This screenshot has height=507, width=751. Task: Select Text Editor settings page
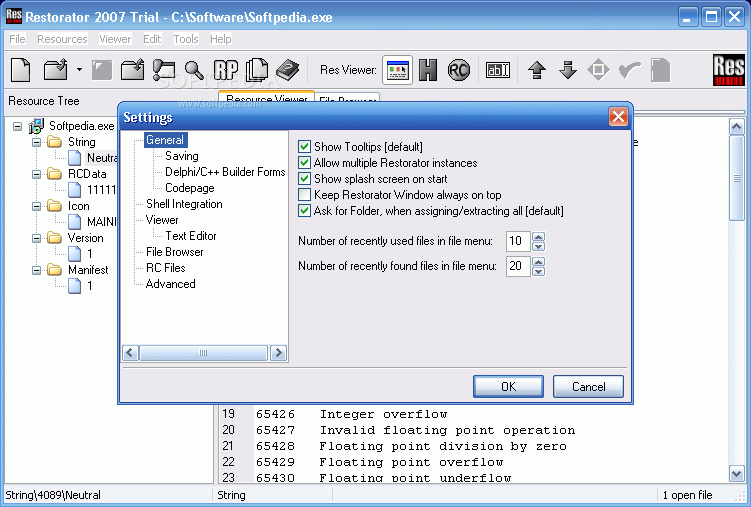point(191,236)
